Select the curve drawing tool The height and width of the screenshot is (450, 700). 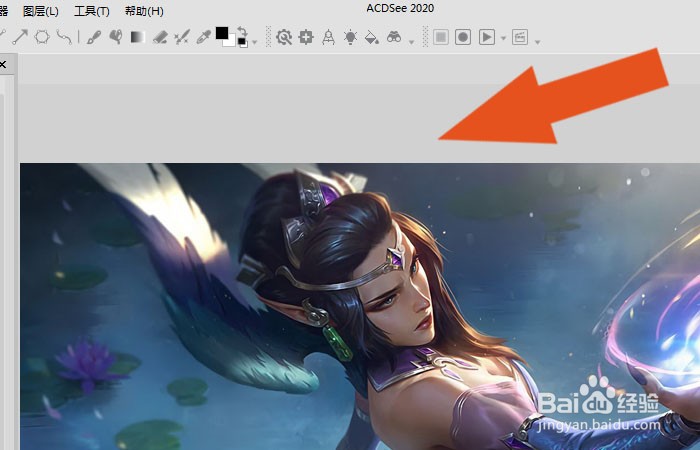click(64, 37)
